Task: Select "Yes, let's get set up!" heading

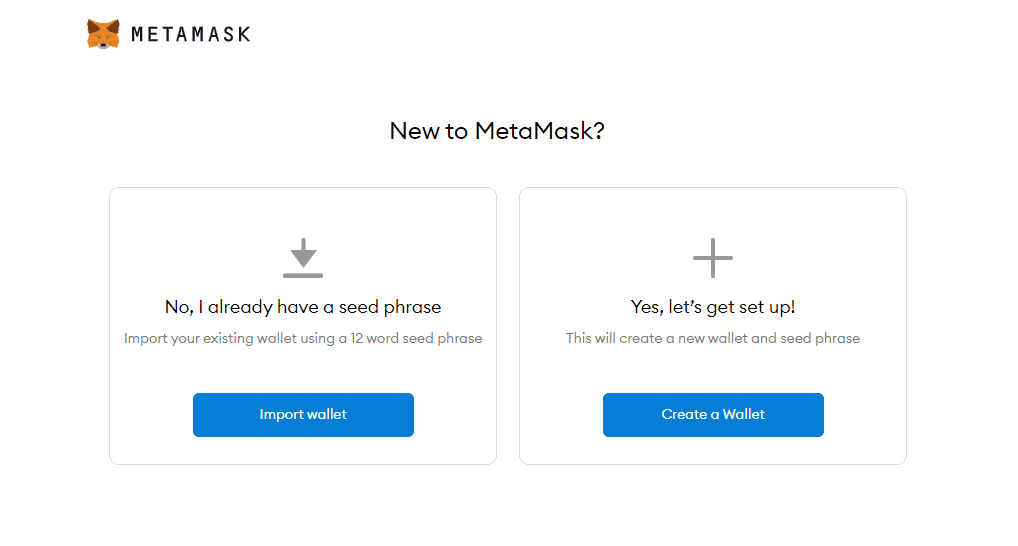Action: (x=713, y=307)
